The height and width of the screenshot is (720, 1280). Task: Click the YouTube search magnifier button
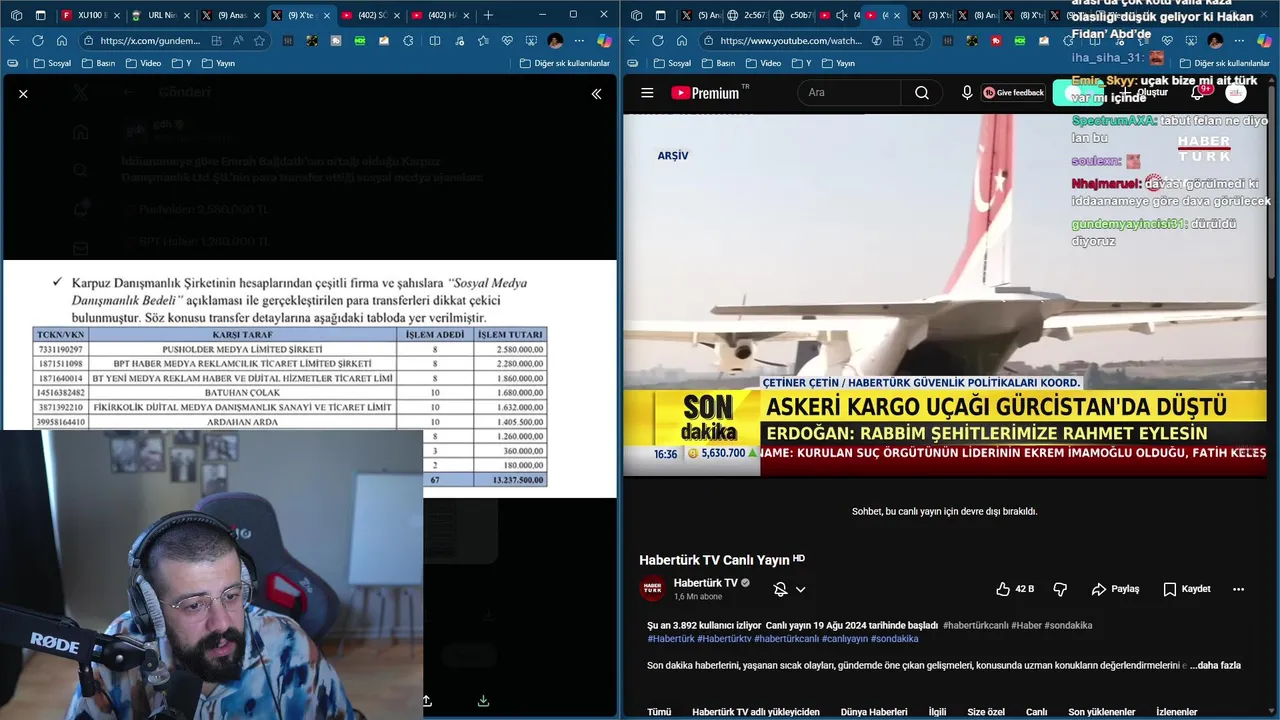pyautogui.click(x=921, y=93)
